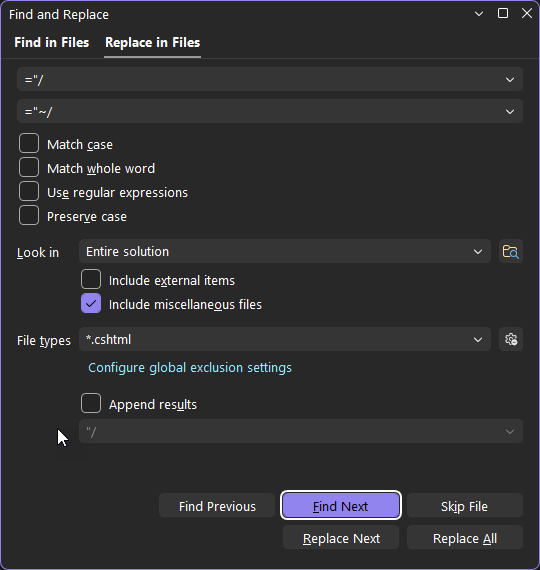The width and height of the screenshot is (540, 570).
Task: Check Include external items
Action: click(91, 279)
